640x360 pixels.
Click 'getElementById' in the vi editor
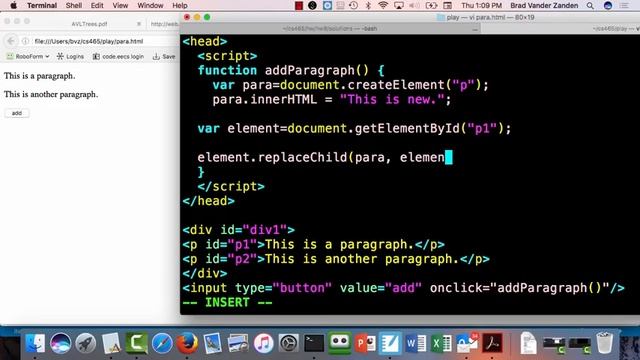coord(407,129)
